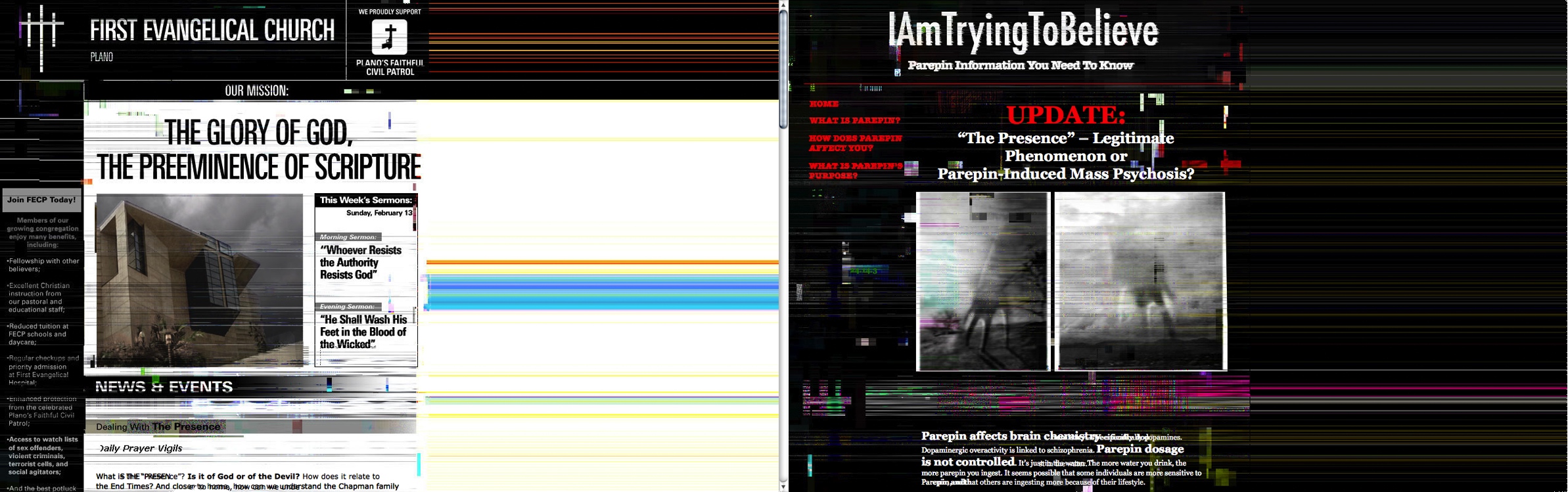The height and width of the screenshot is (492, 1568).
Task: Open the left Presence photograph
Action: pyautogui.click(x=982, y=282)
